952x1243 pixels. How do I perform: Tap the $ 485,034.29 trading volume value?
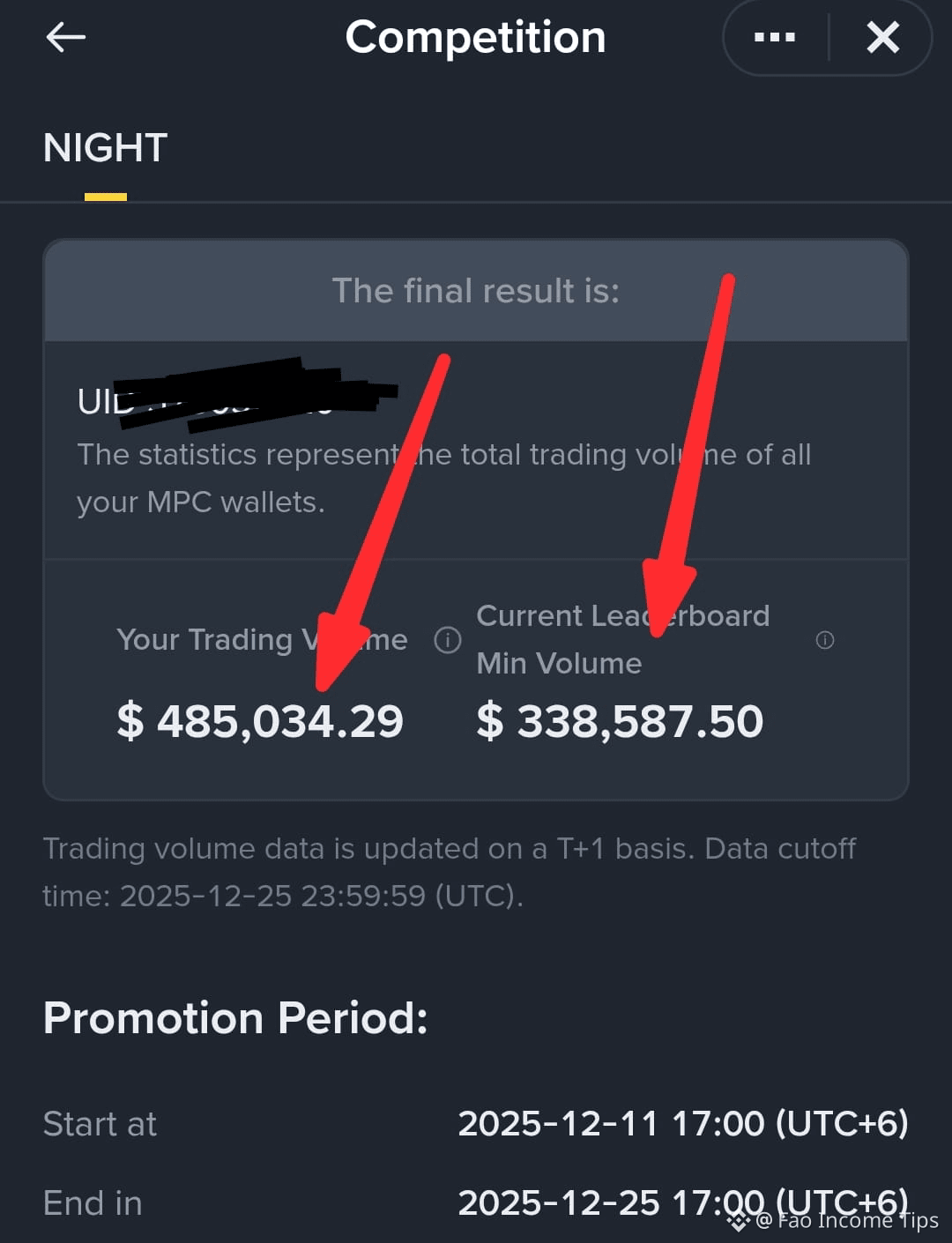[x=260, y=721]
